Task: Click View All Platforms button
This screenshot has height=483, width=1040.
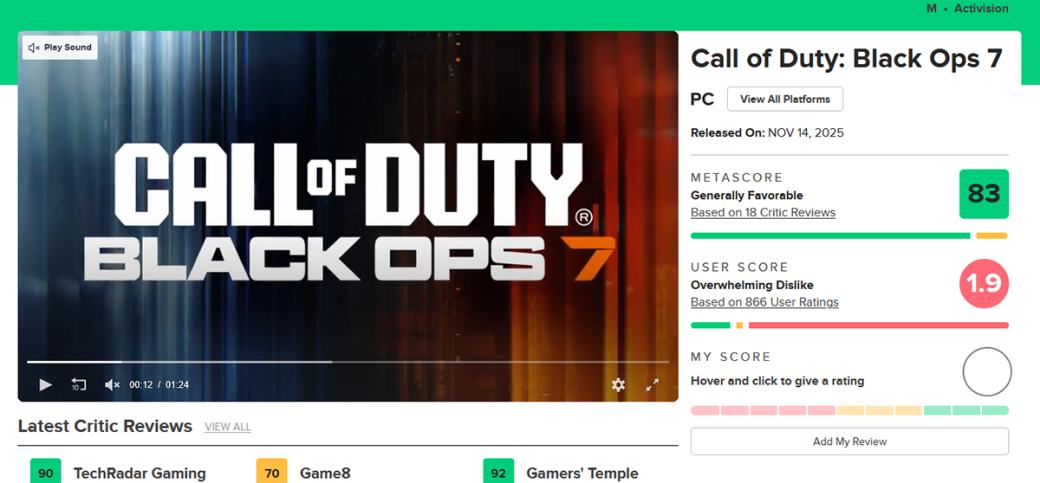Action: tap(785, 99)
